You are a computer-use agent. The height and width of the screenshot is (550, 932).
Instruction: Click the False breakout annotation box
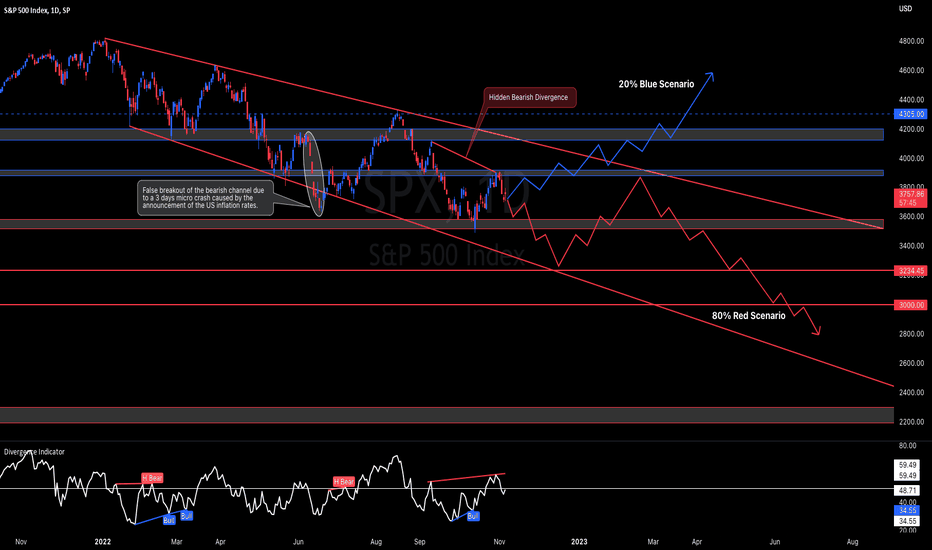pyautogui.click(x=205, y=198)
